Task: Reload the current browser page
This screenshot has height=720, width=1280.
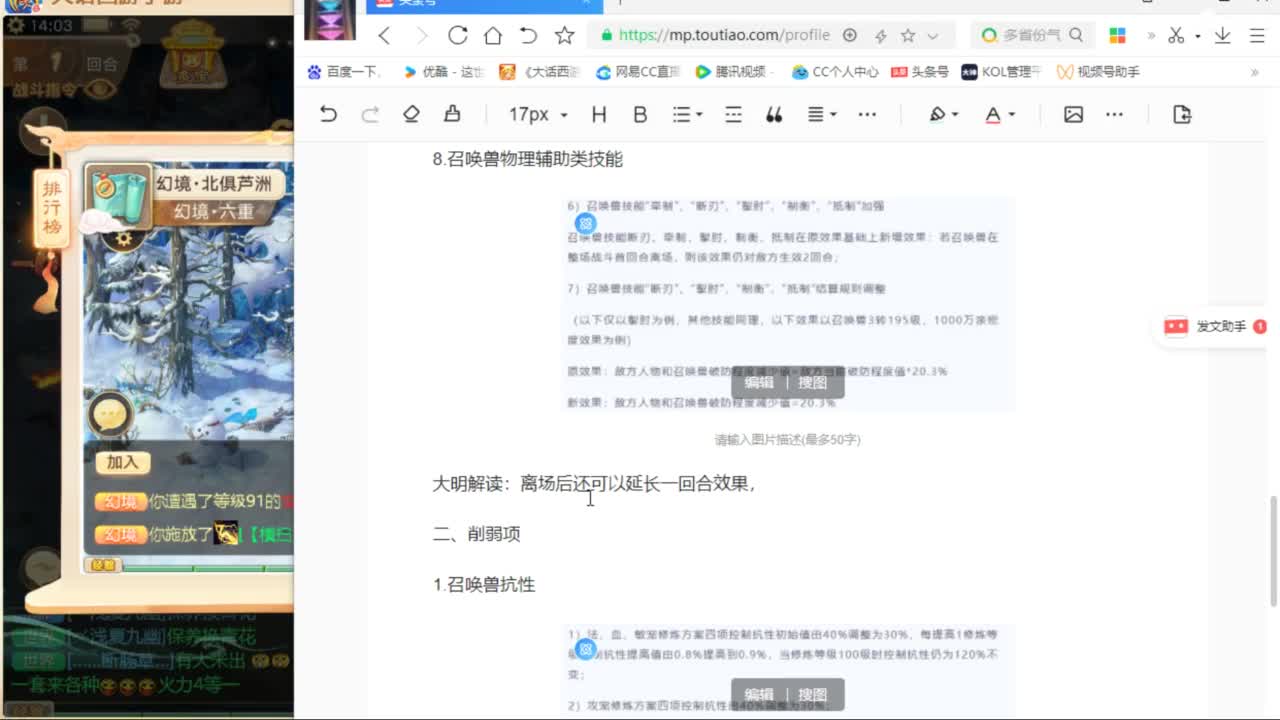Action: (x=457, y=35)
